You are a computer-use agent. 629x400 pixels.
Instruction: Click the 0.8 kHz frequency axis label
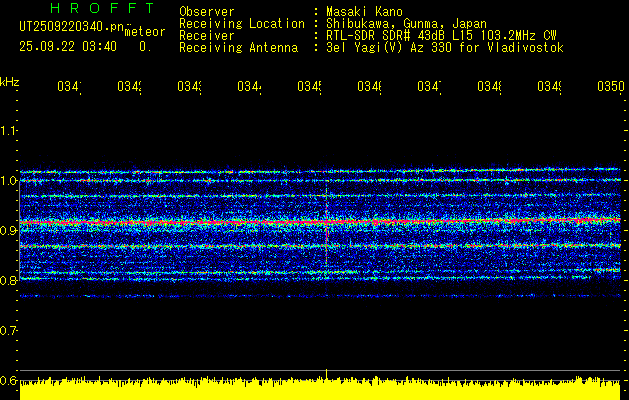(9, 281)
